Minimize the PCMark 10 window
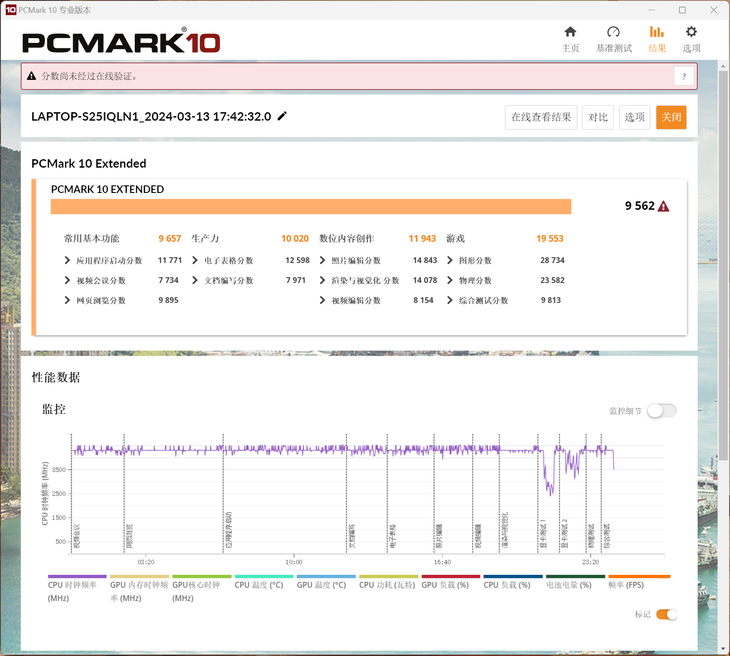The height and width of the screenshot is (656, 730). [x=652, y=10]
